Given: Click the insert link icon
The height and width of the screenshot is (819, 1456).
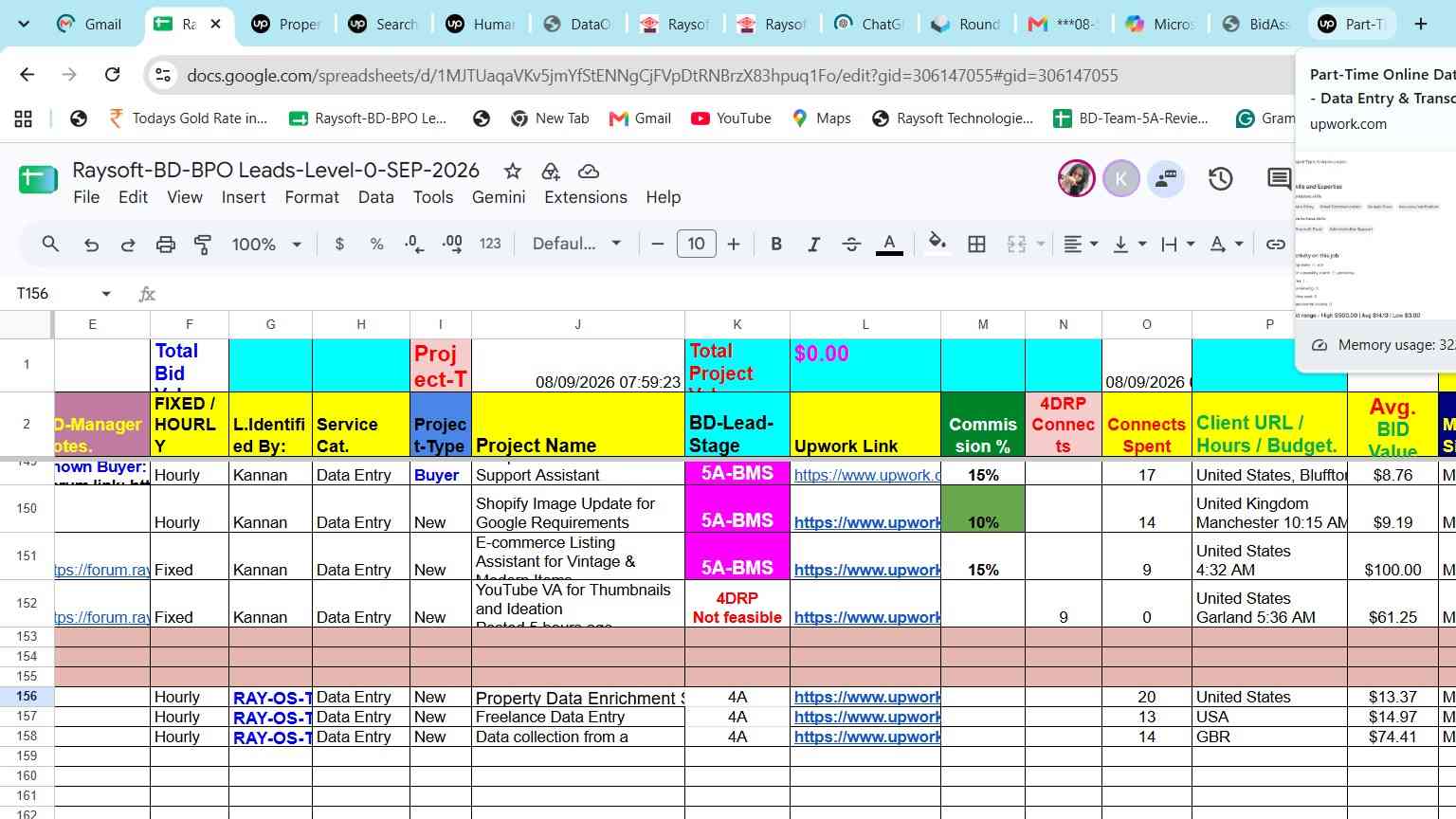Looking at the screenshot, I should [1276, 245].
